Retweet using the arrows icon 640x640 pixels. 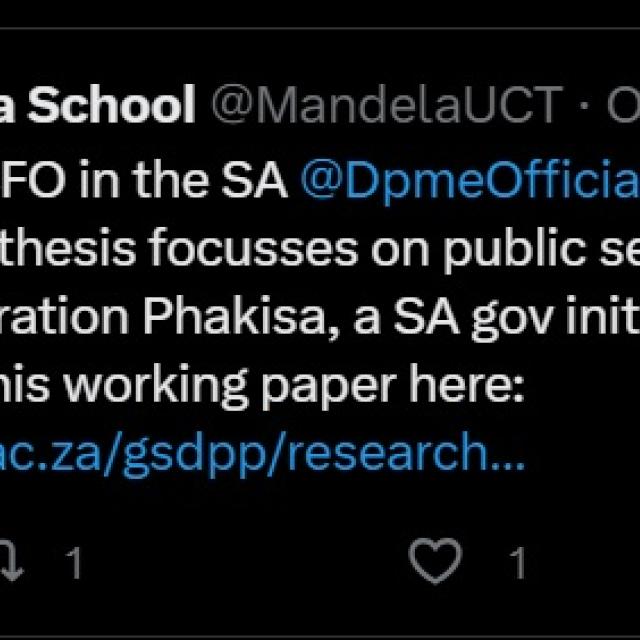[x=11, y=560]
